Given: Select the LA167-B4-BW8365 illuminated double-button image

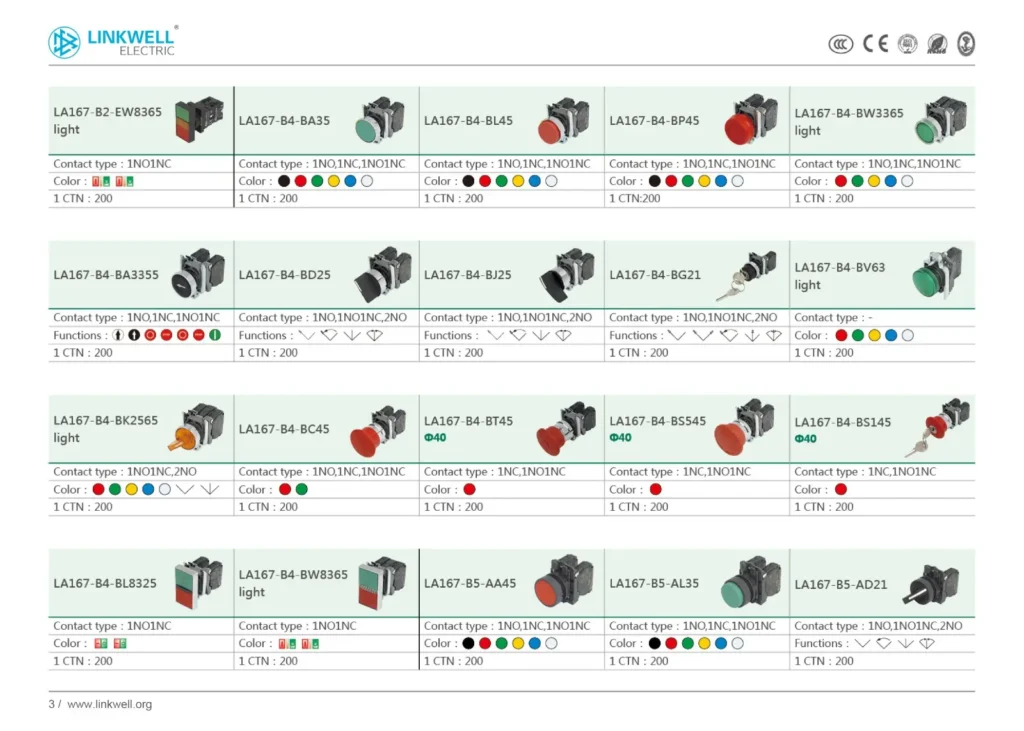Looking at the screenshot, I should [x=382, y=583].
